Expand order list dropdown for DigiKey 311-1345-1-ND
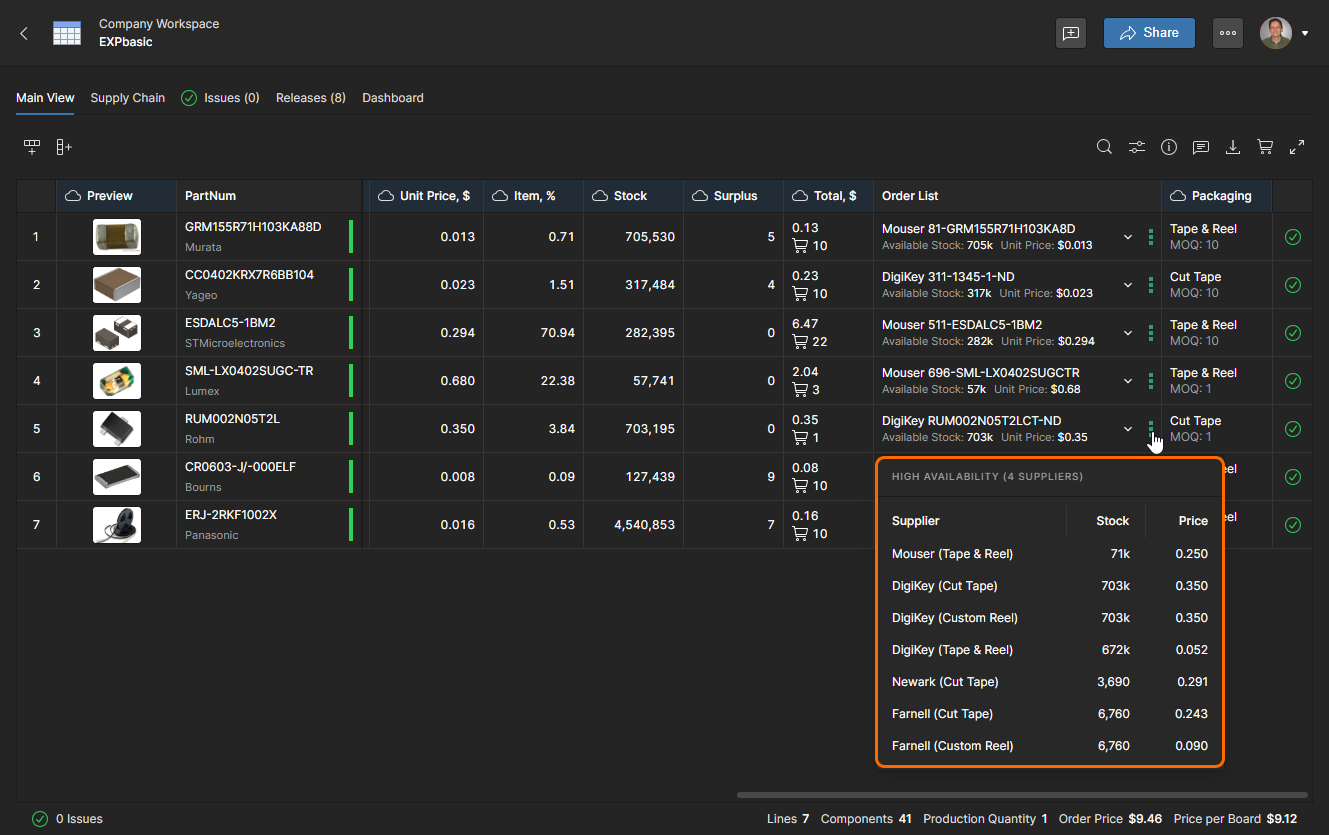Image resolution: width=1329 pixels, height=835 pixels. point(1128,285)
